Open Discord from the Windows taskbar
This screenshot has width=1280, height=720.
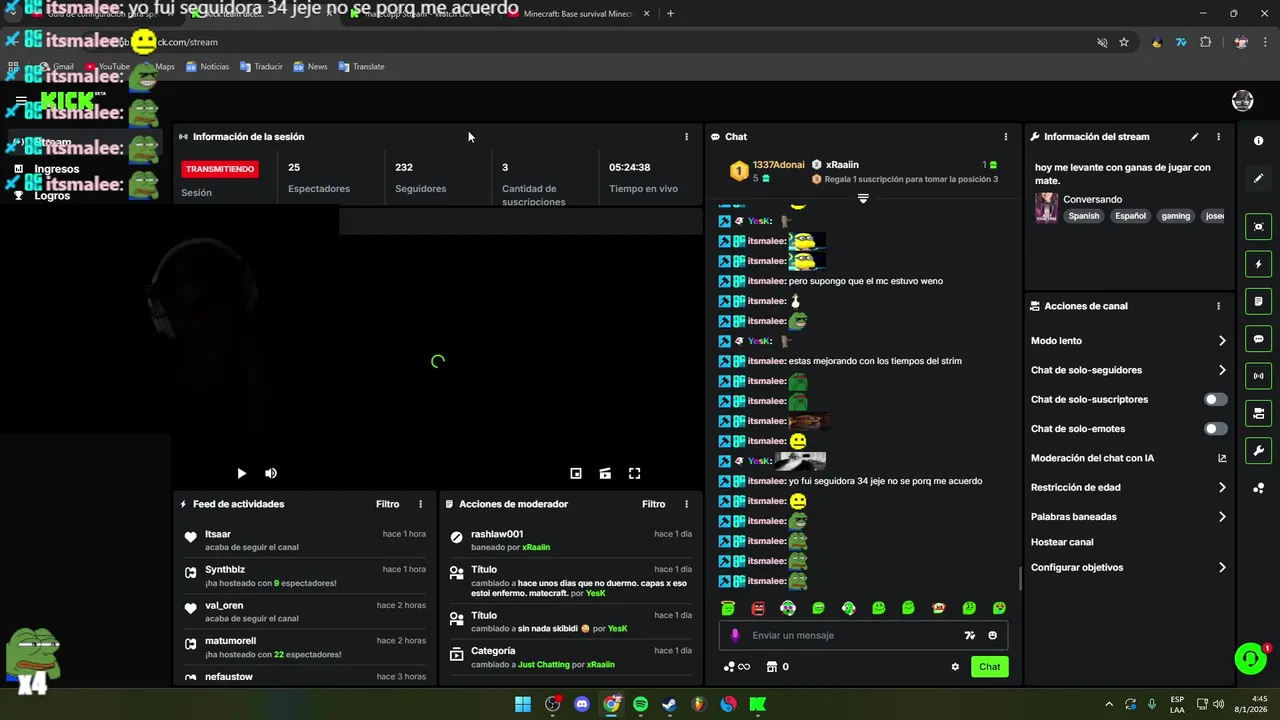coord(582,704)
